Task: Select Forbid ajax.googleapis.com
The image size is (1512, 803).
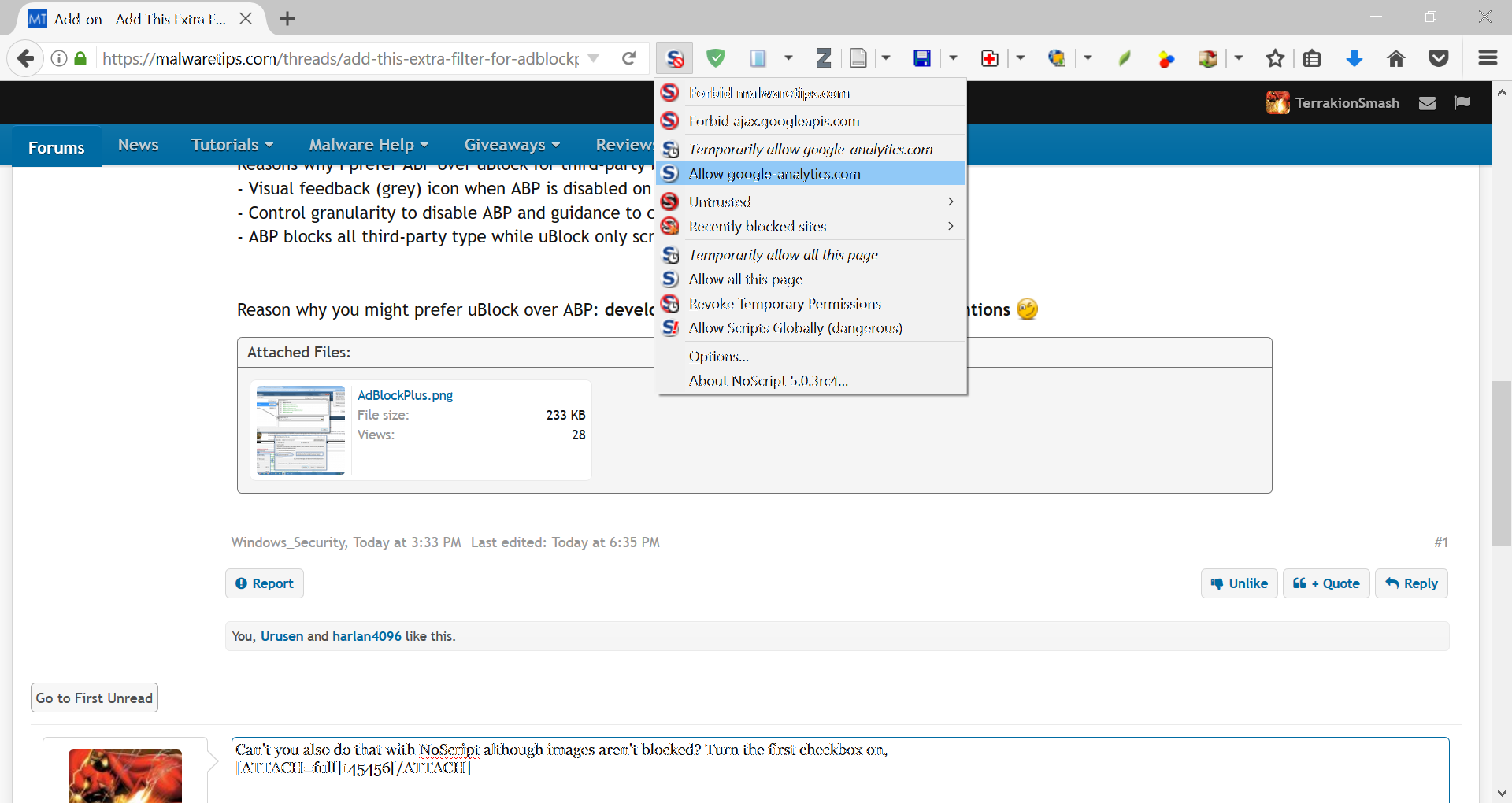Action: coord(810,121)
